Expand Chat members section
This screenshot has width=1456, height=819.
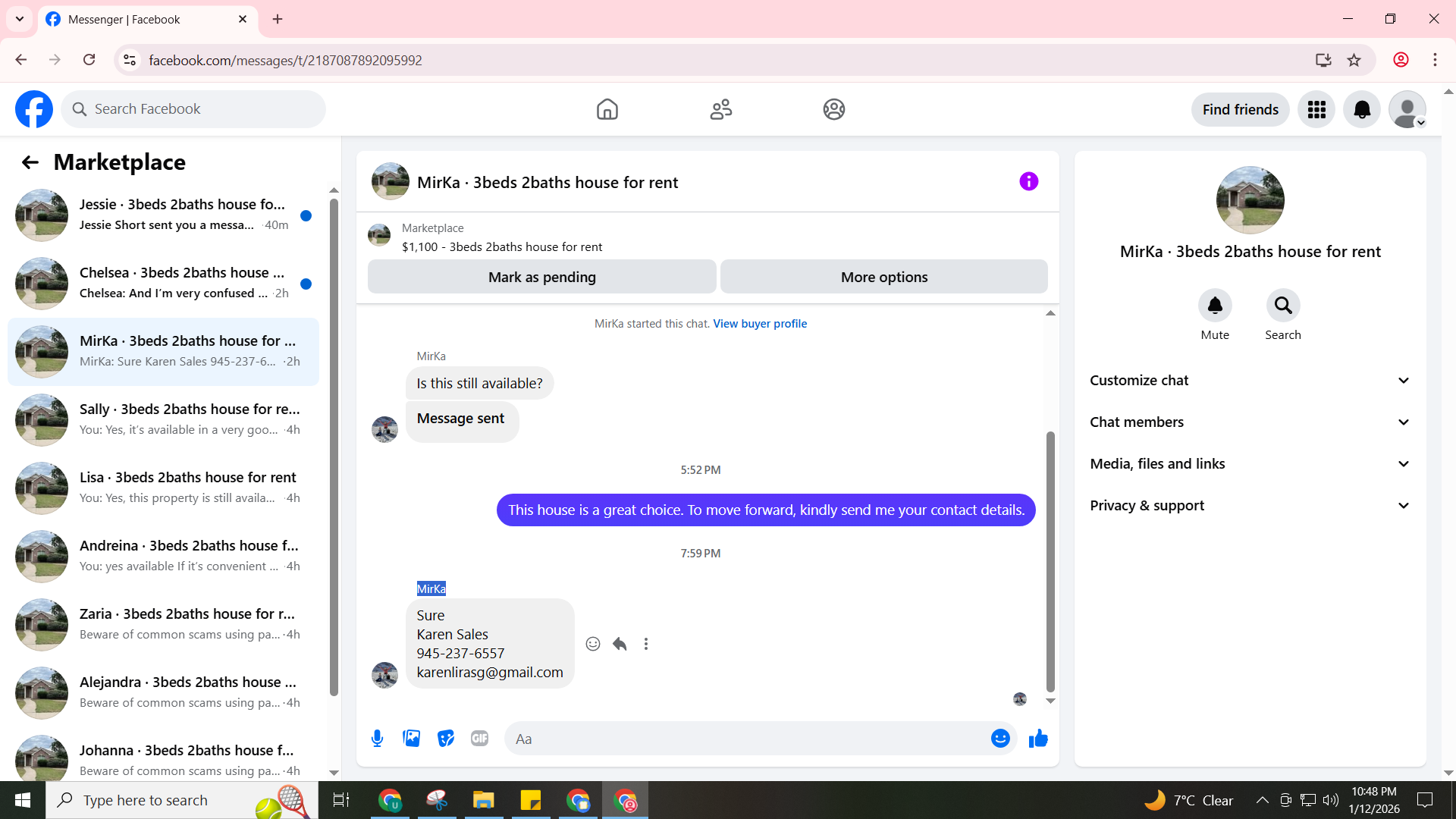pos(1250,422)
